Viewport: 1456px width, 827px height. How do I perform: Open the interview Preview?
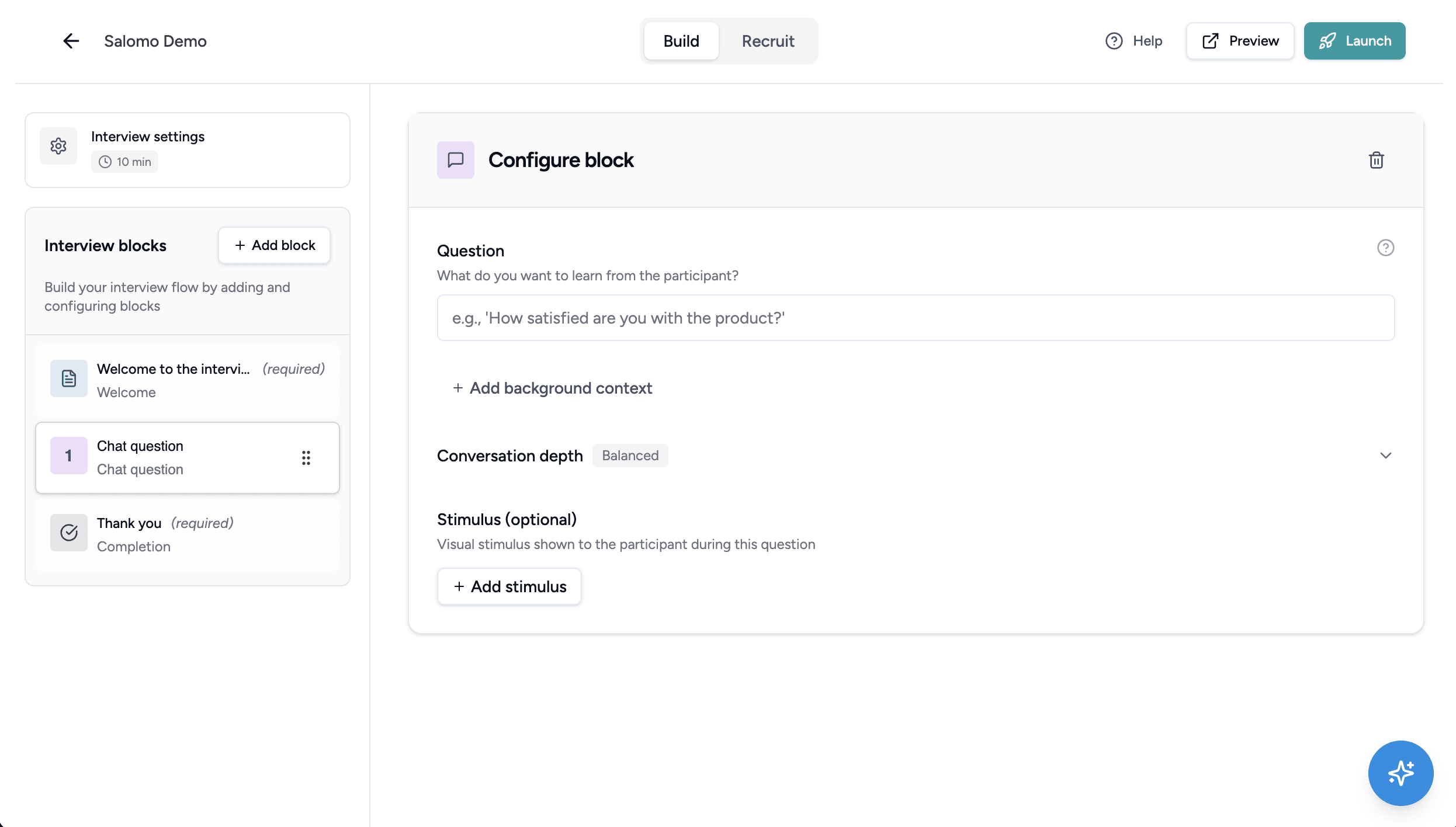coord(1239,41)
